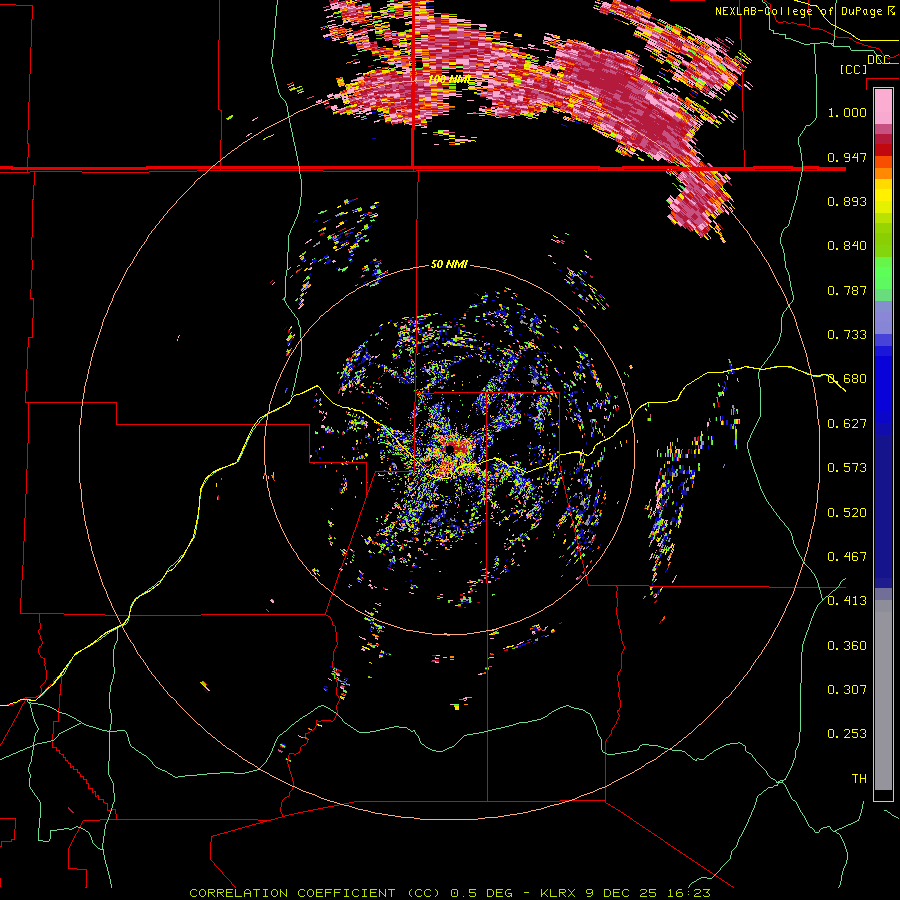
Task: Pick the gray color bar segment
Action: coord(883,695)
